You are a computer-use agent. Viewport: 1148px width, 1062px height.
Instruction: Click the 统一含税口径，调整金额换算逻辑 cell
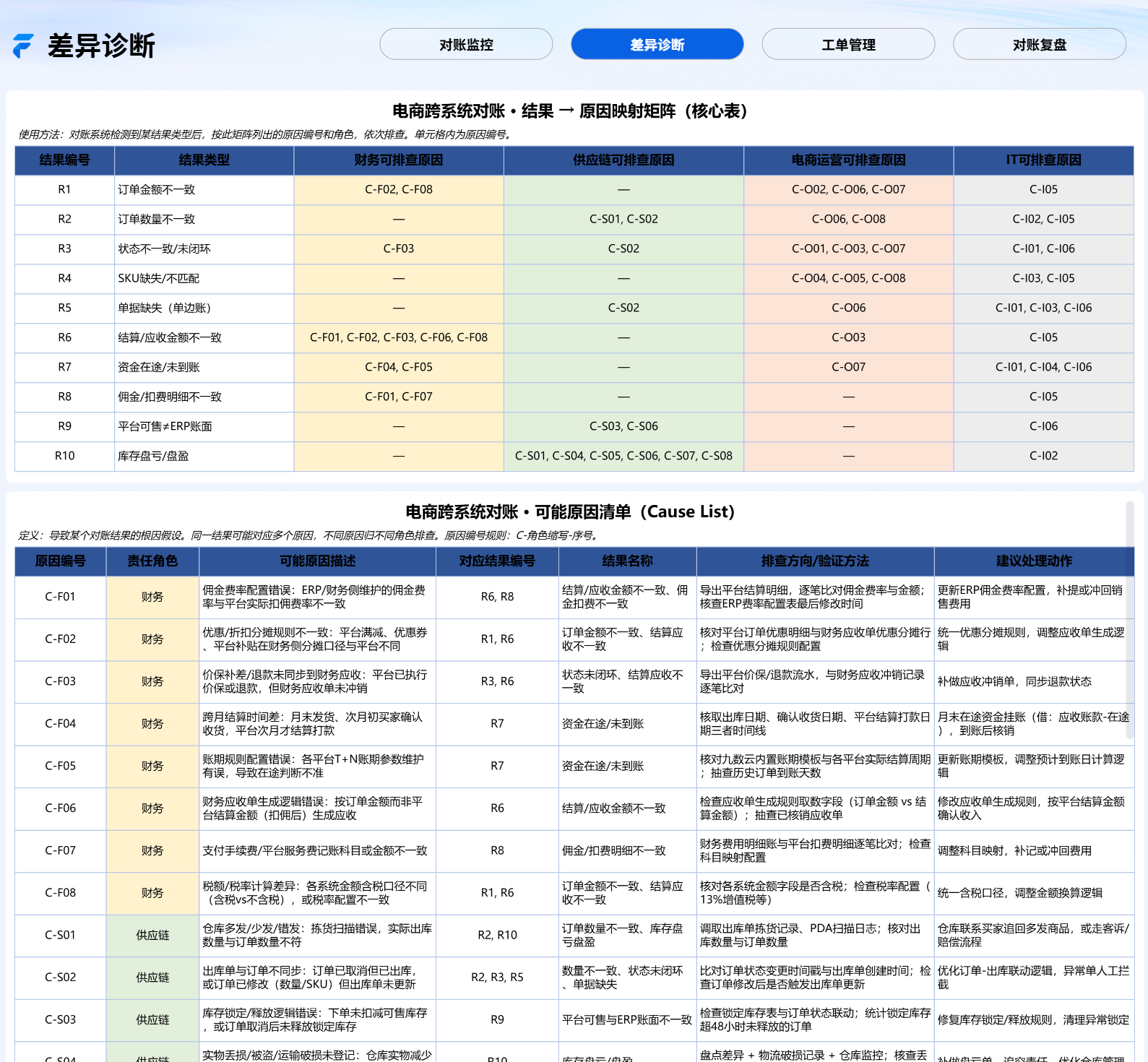(1035, 894)
